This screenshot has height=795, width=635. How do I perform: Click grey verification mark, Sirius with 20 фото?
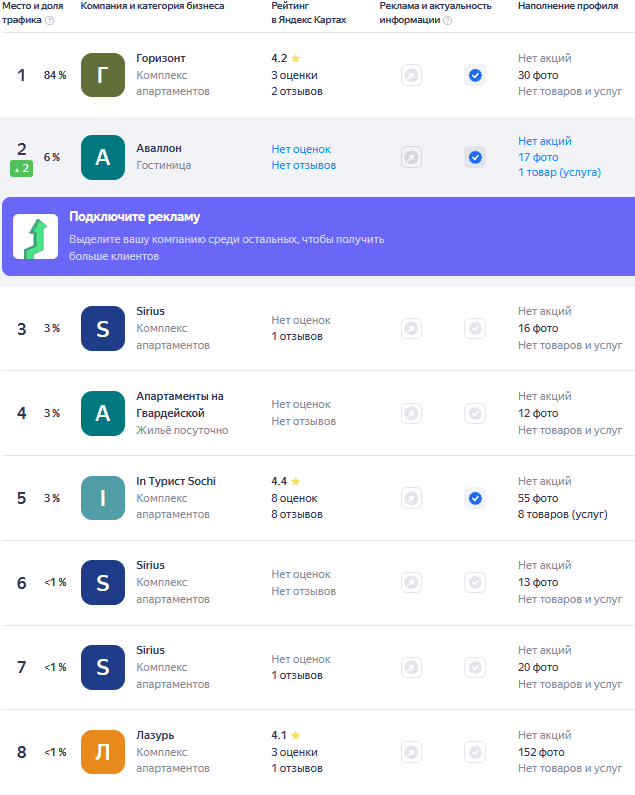click(x=475, y=667)
